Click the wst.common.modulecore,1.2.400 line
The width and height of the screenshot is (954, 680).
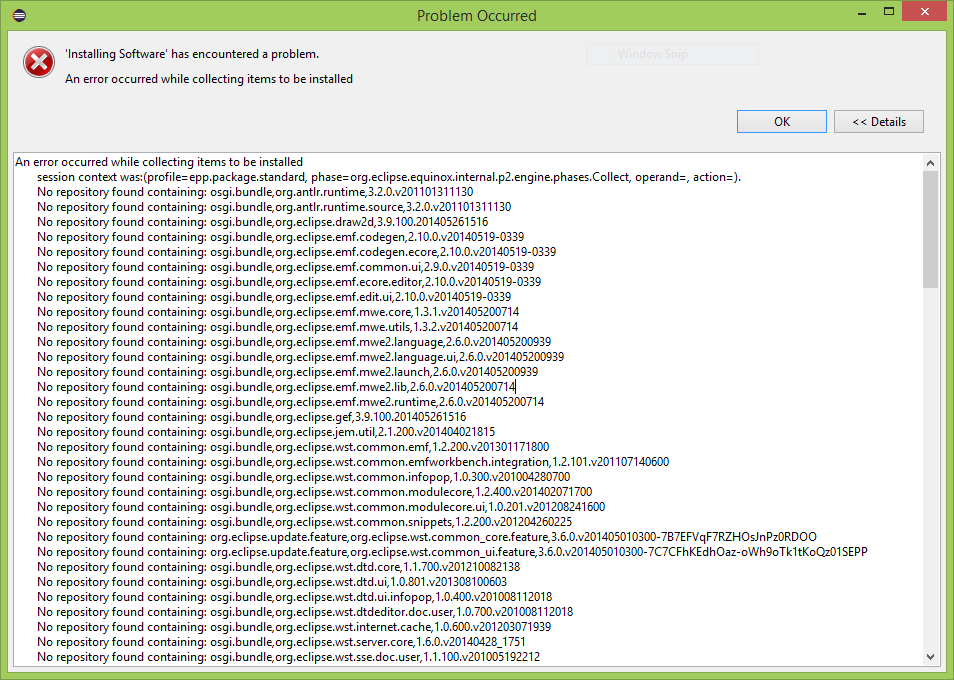315,491
